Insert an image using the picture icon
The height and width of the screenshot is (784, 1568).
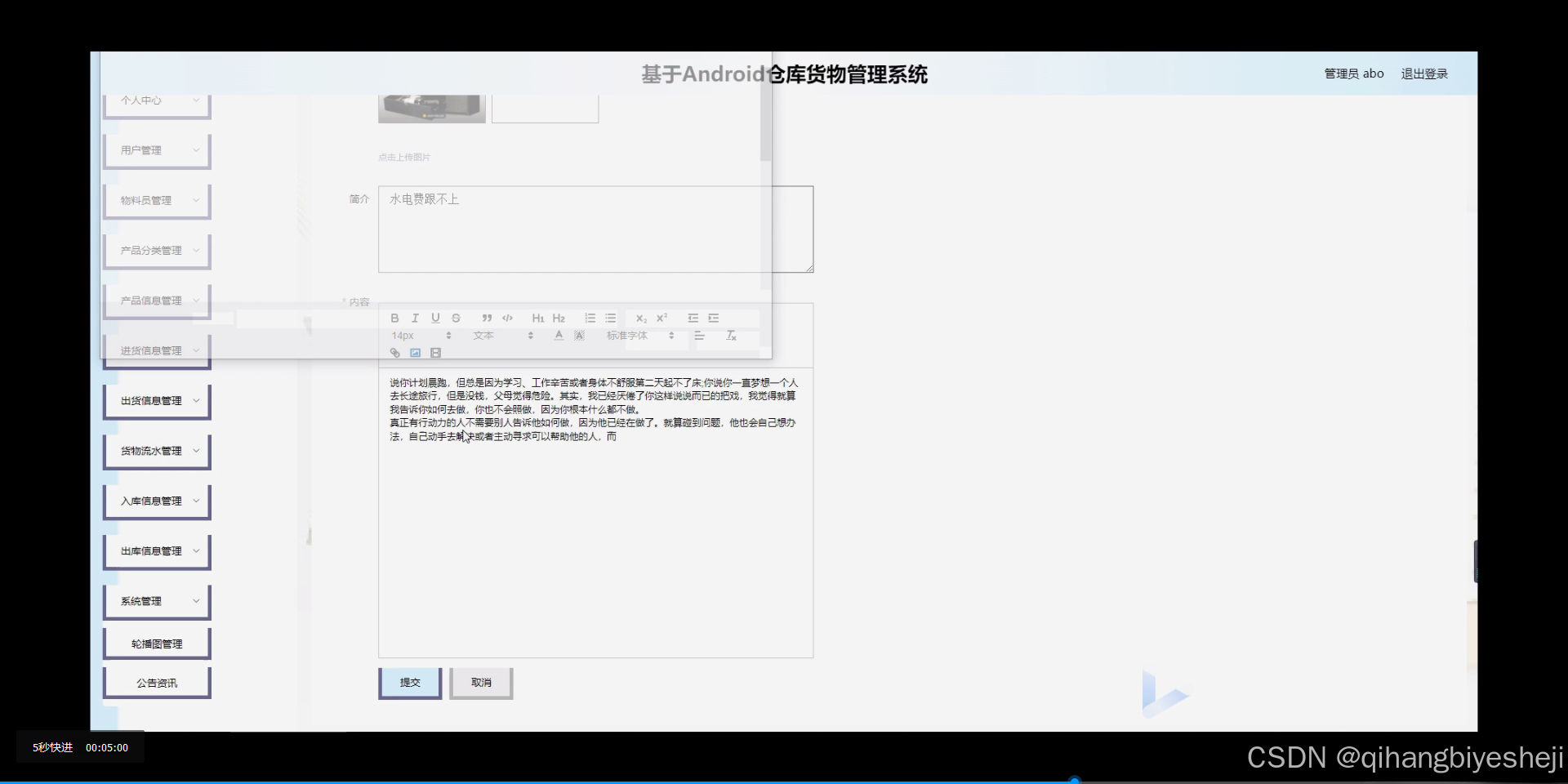(x=416, y=353)
